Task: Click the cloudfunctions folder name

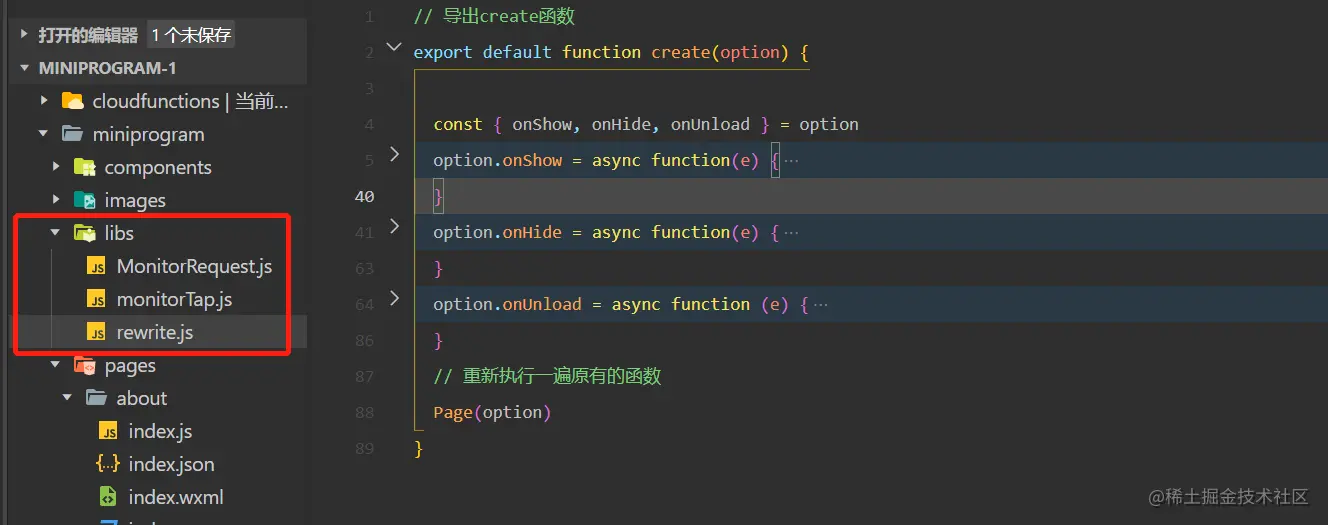Action: [155, 101]
